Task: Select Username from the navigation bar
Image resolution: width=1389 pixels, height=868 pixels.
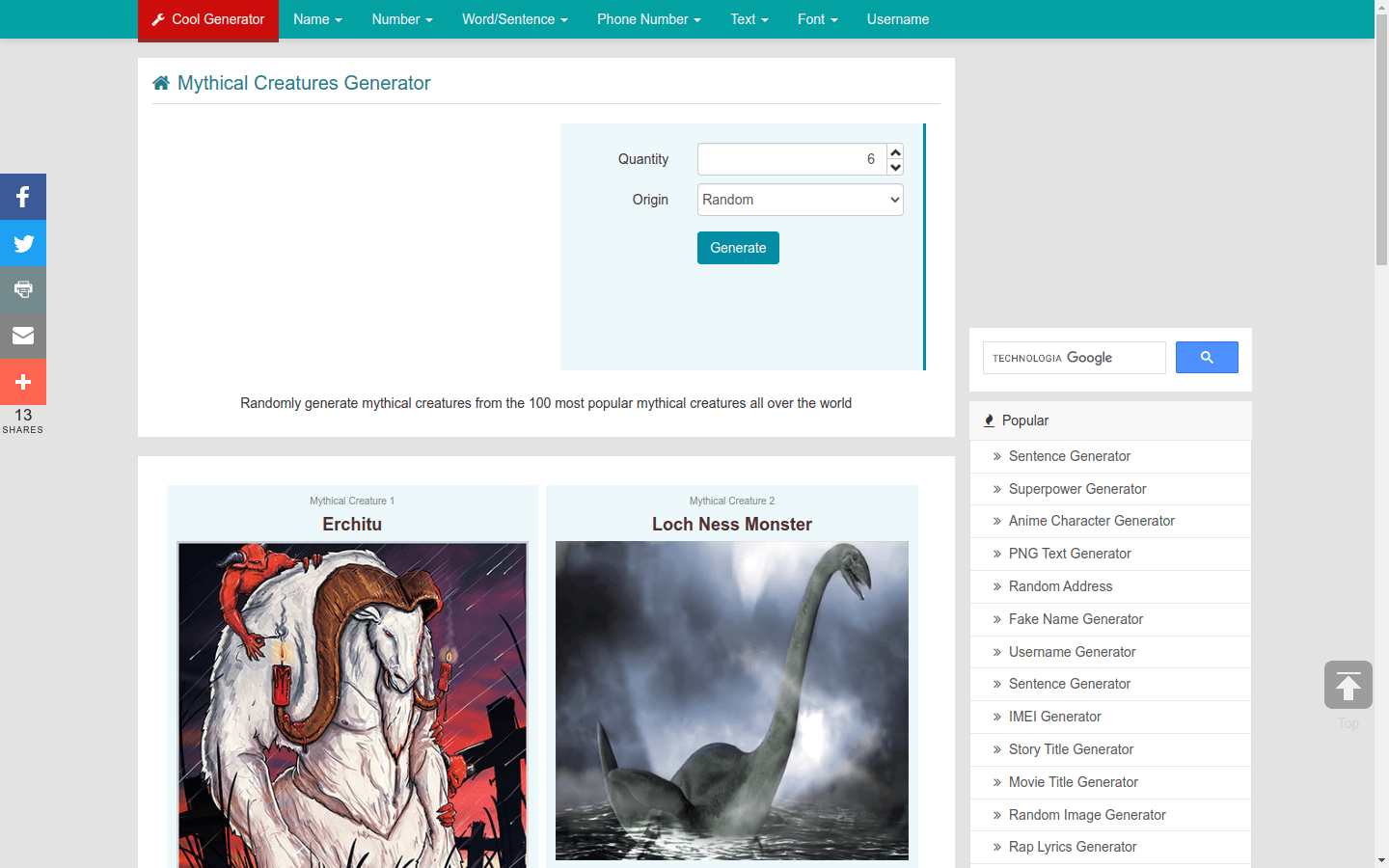Action: 897,19
